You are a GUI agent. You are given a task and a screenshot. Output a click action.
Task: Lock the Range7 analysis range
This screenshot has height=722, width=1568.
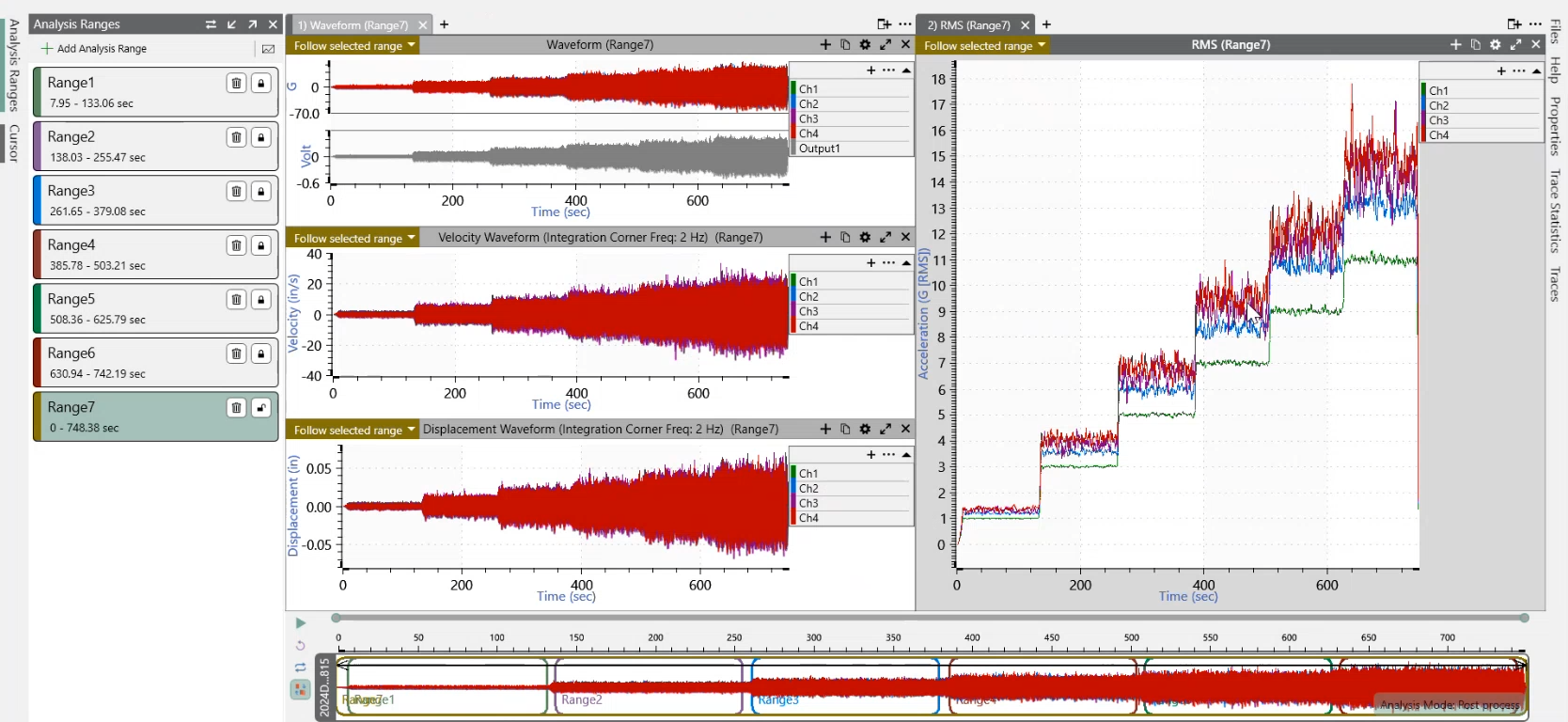pos(261,408)
